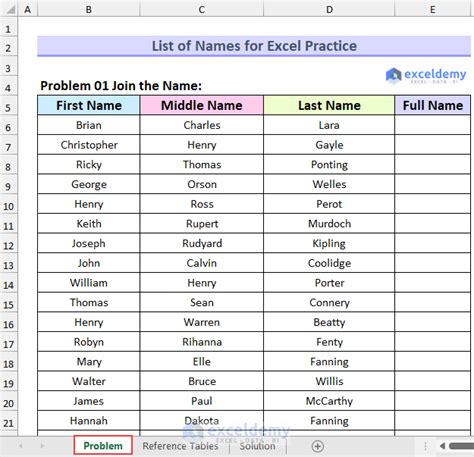Click the cell containing 'Rupert'
The width and height of the screenshot is (474, 457).
202,223
